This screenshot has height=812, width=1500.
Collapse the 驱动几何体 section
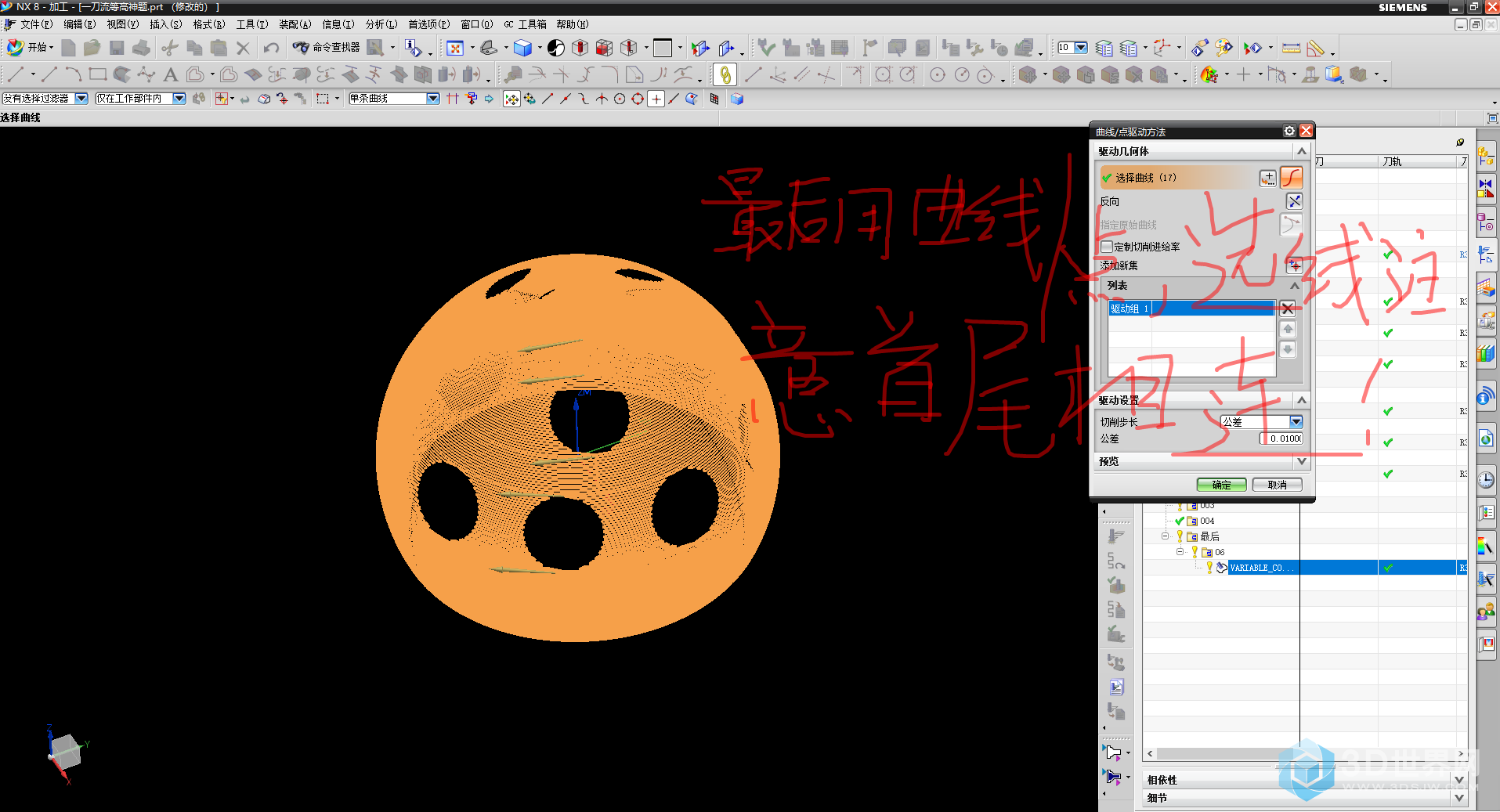coord(1301,151)
